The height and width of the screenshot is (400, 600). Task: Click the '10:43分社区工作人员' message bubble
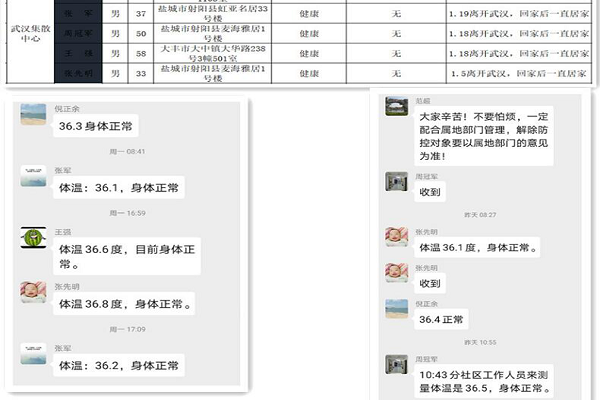pos(487,379)
